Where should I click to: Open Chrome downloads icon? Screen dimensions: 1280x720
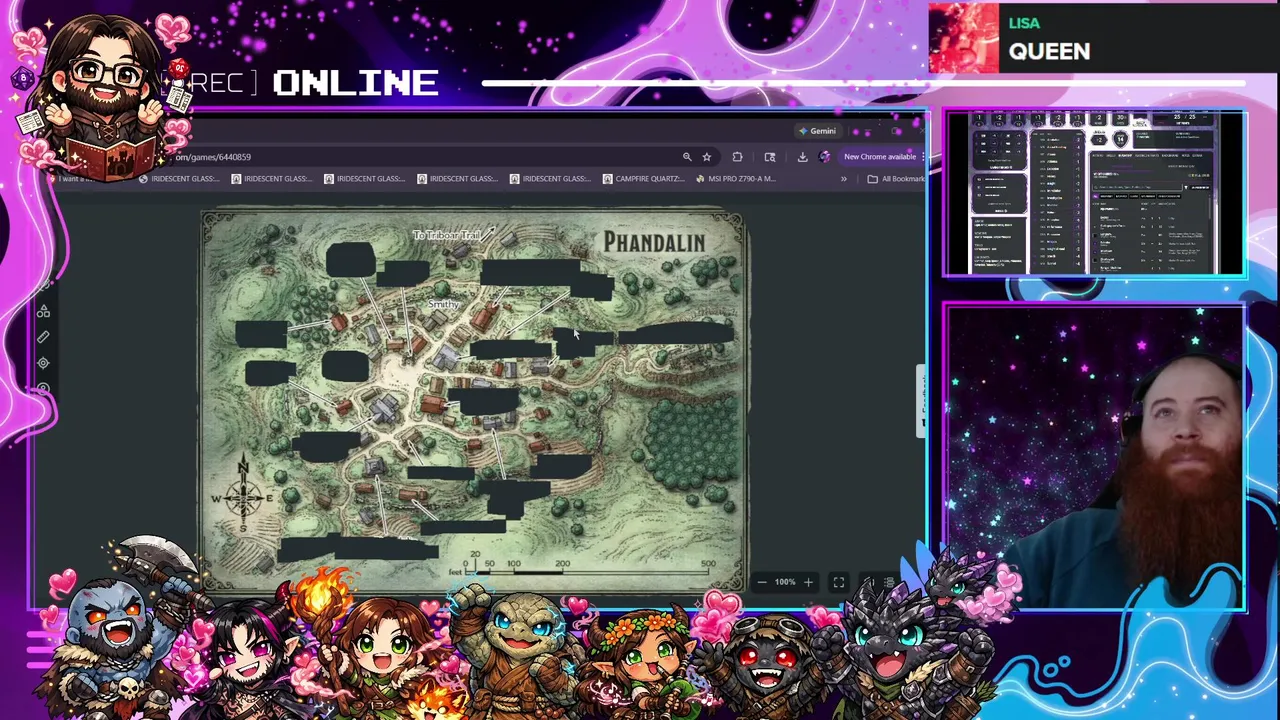802,157
